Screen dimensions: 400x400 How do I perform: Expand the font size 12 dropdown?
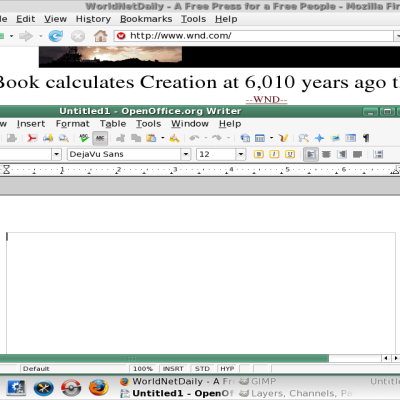[241, 154]
